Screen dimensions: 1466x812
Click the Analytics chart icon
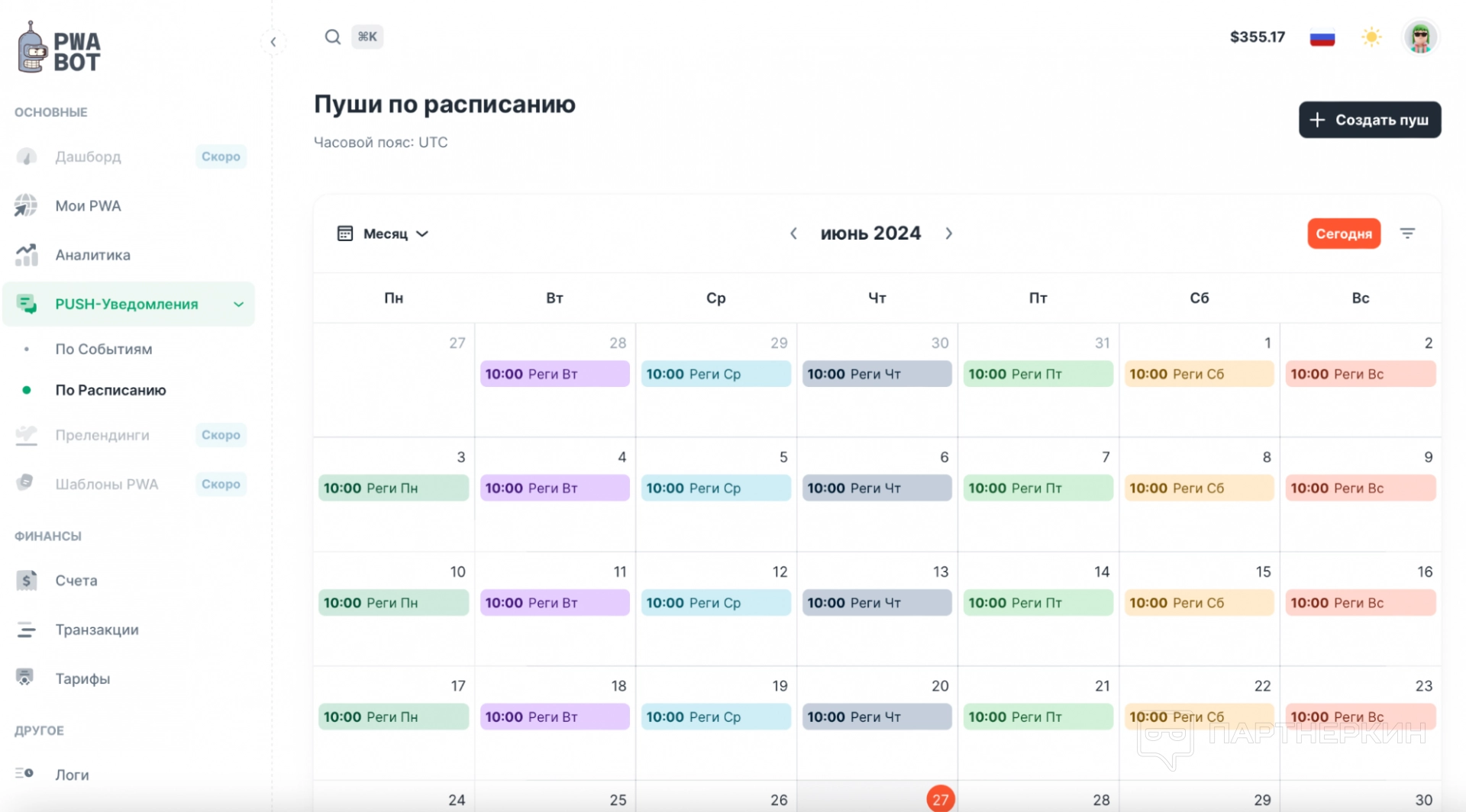27,255
